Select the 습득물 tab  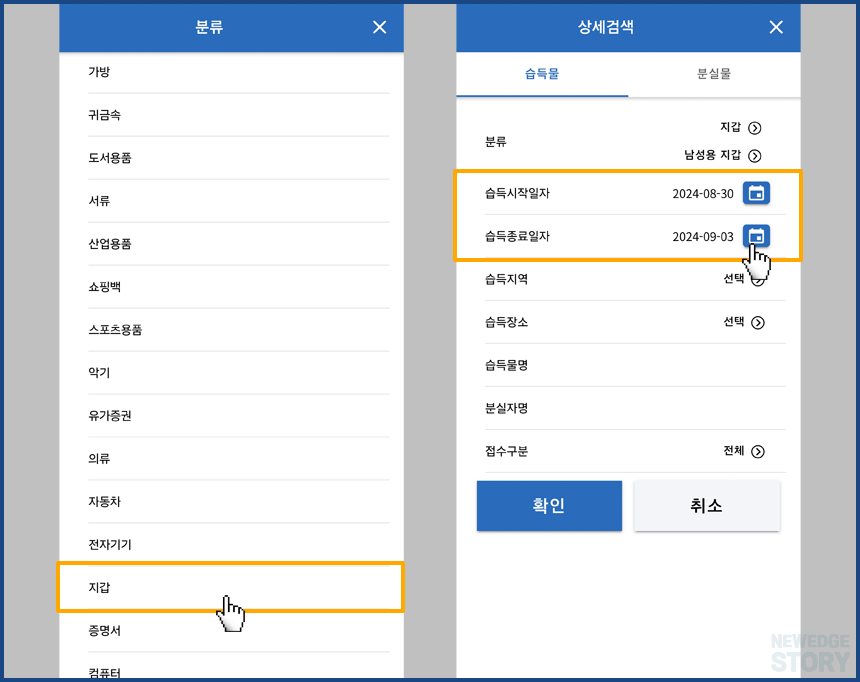tap(542, 74)
